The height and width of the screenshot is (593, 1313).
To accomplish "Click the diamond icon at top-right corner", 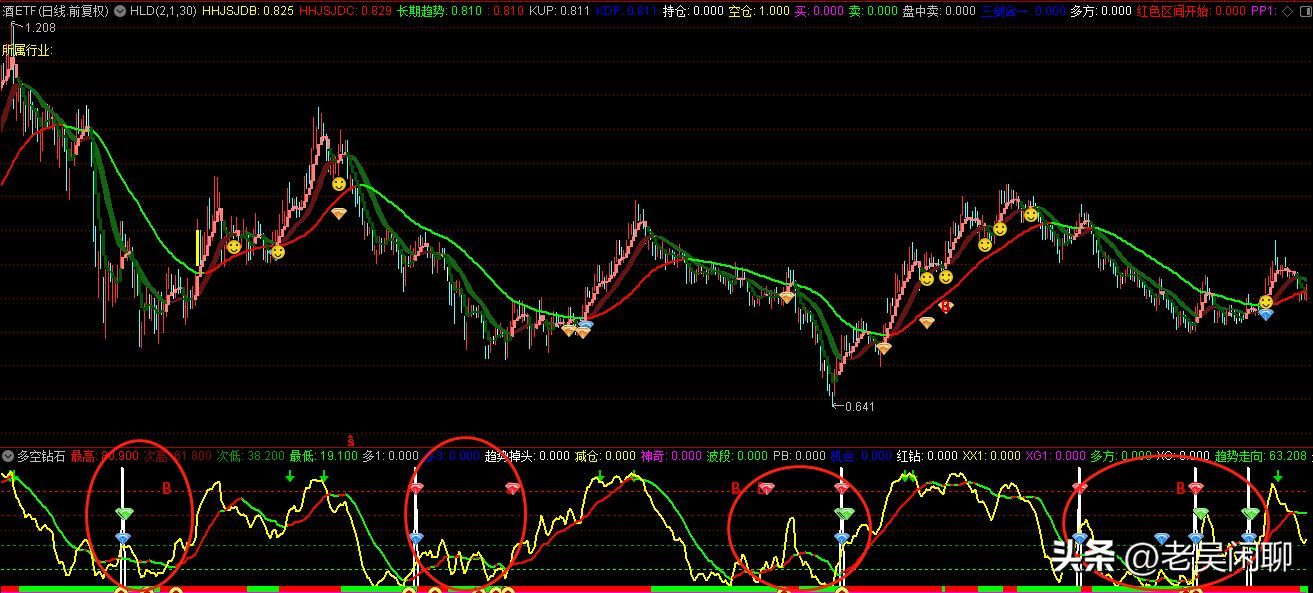I will 1286,11.
